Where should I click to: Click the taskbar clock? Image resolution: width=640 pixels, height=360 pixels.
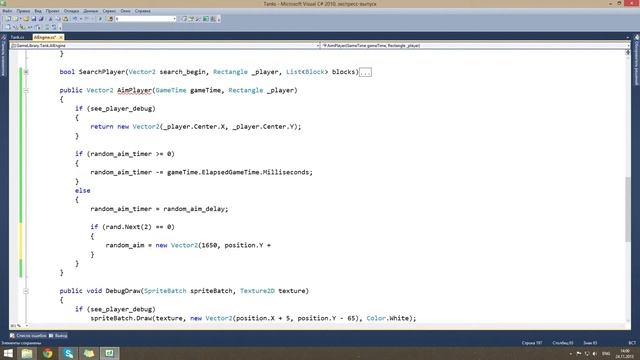tap(624, 353)
